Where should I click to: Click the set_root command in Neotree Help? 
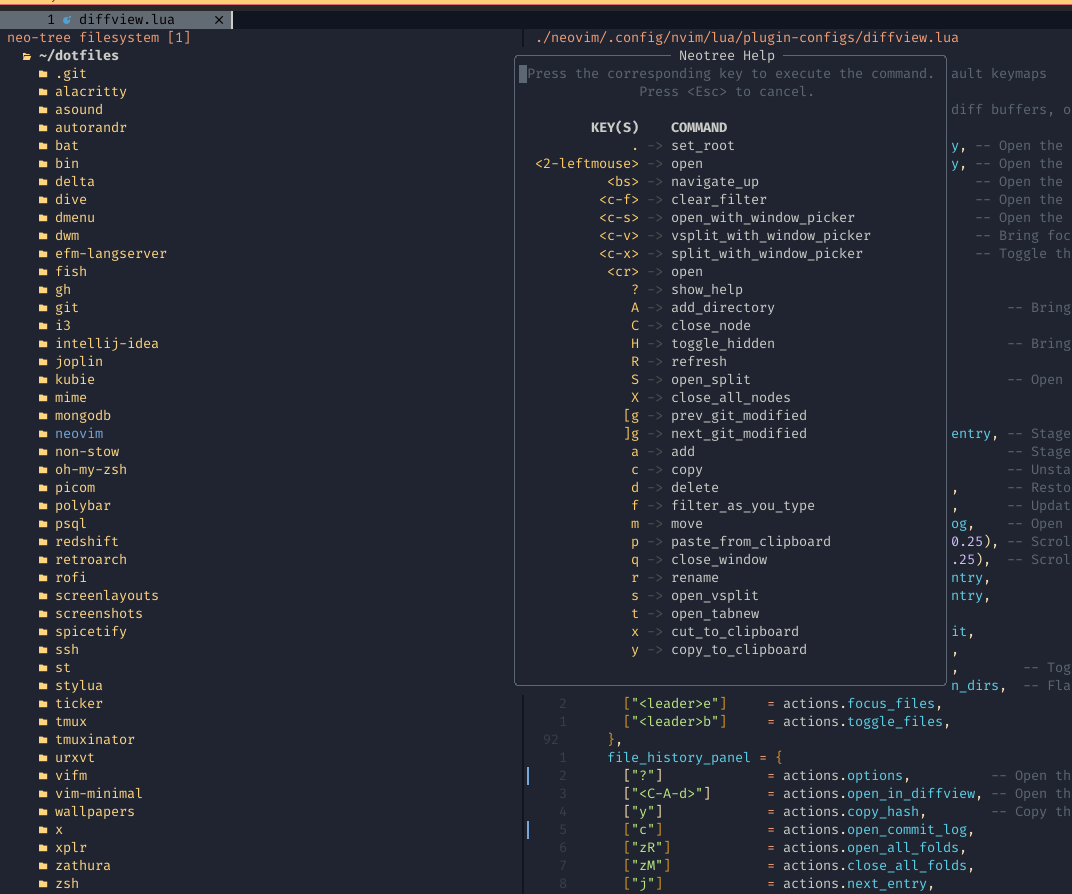click(702, 146)
